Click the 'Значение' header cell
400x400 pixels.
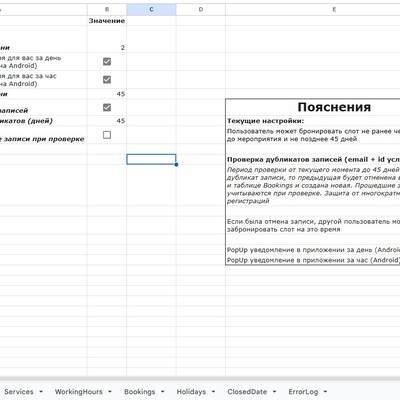pos(107,21)
